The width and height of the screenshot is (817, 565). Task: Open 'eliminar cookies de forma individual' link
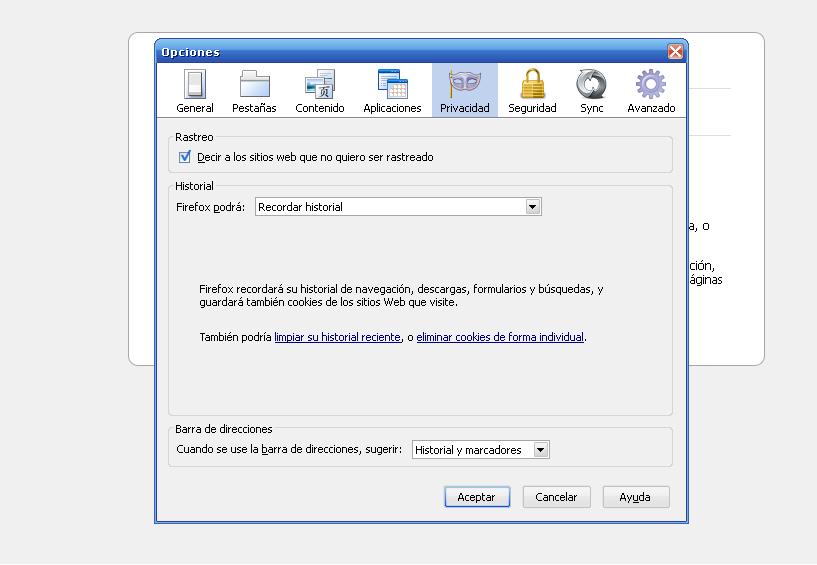(500, 338)
